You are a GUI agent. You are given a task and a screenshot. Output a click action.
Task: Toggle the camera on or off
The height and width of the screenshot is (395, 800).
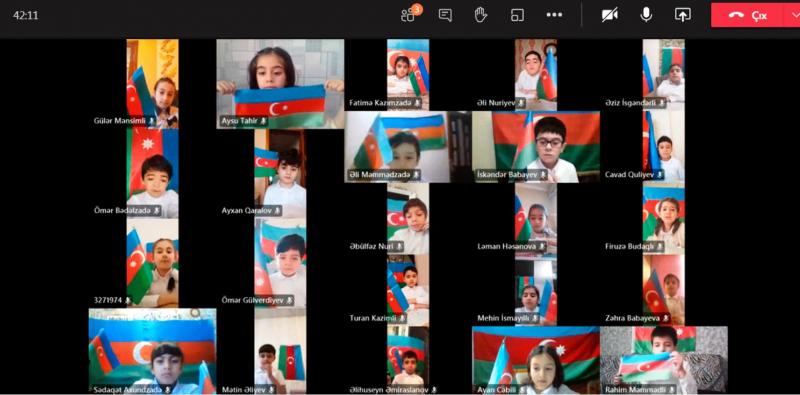click(610, 15)
